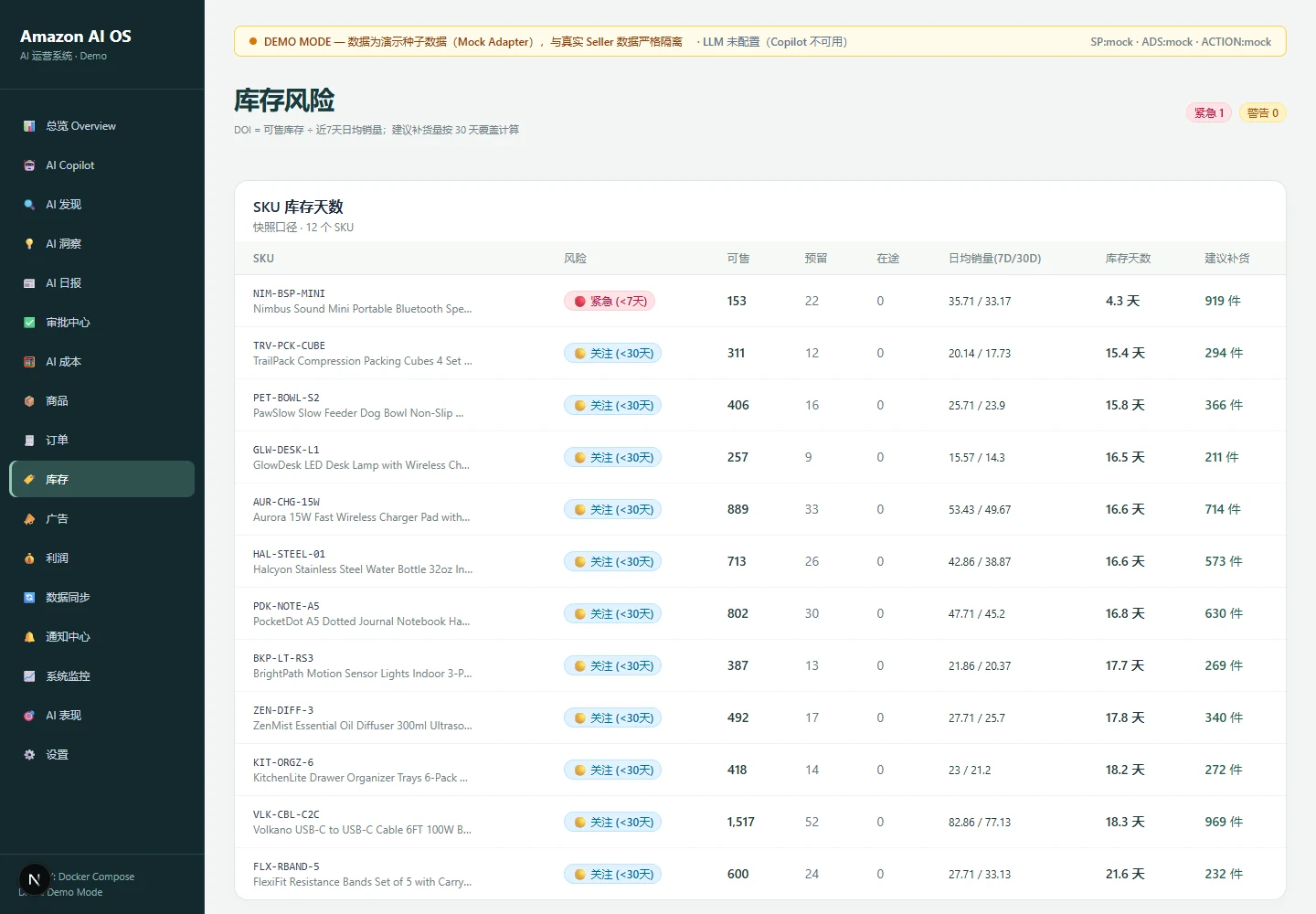Viewport: 1316px width, 914px height.
Task: Click the 日均销量(7D/30D) column header
Action: (995, 259)
